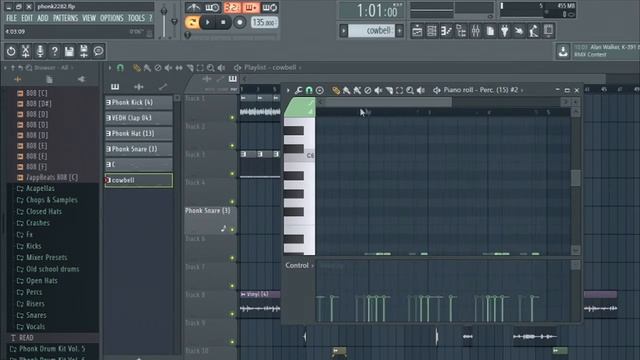Open the Piano roll options menu arrow
The height and width of the screenshot is (360, 640).
[x=288, y=90]
